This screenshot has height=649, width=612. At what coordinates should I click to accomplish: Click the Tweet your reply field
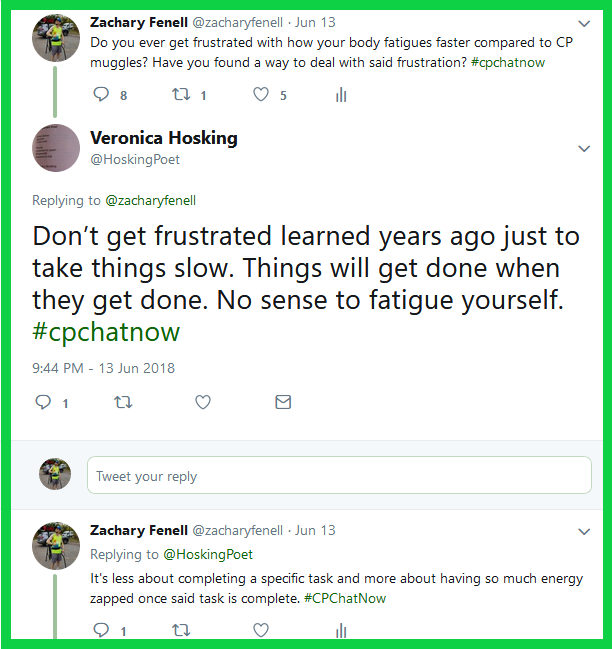click(x=339, y=476)
